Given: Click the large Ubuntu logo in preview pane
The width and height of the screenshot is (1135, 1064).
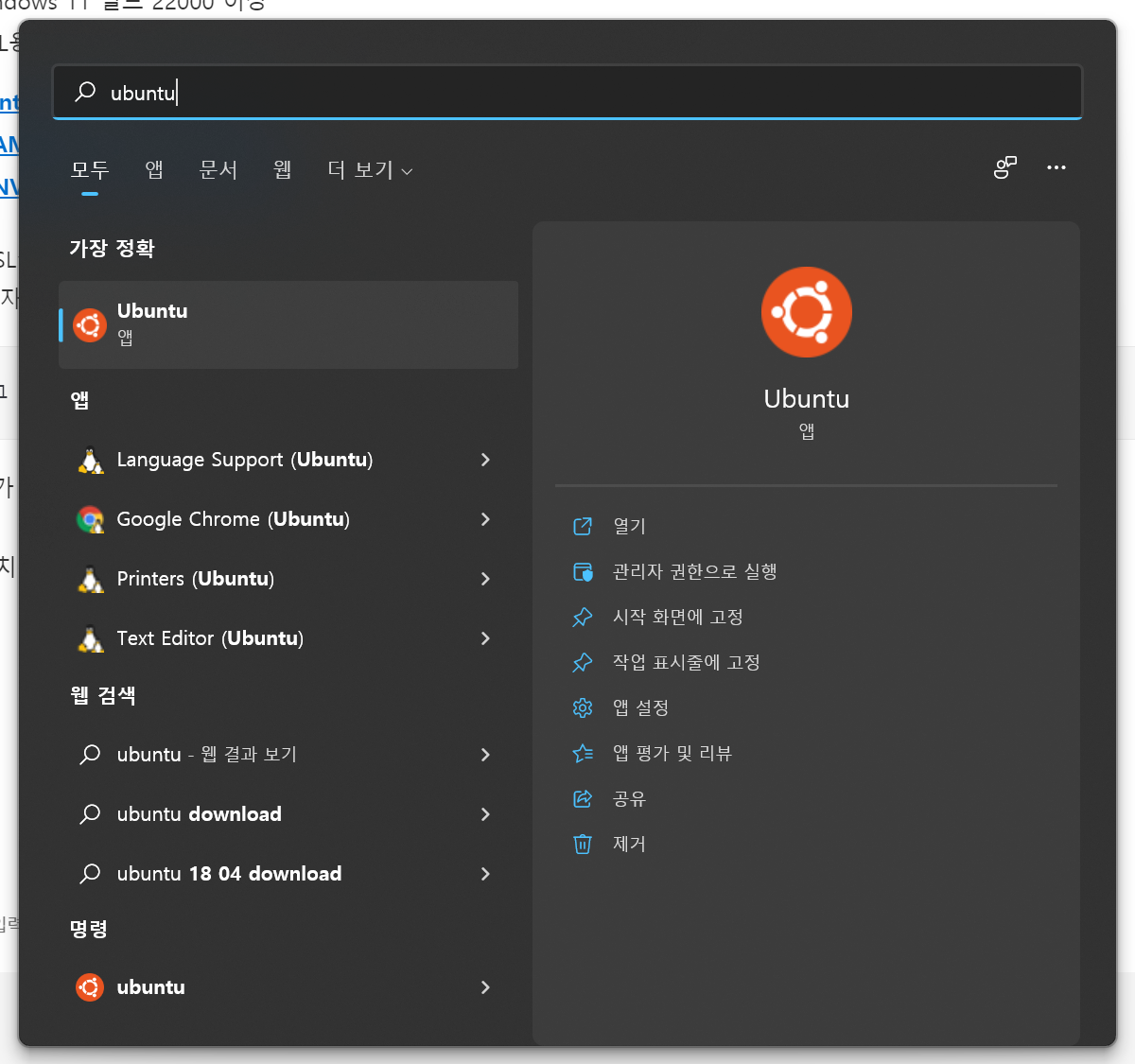Looking at the screenshot, I should [x=807, y=312].
